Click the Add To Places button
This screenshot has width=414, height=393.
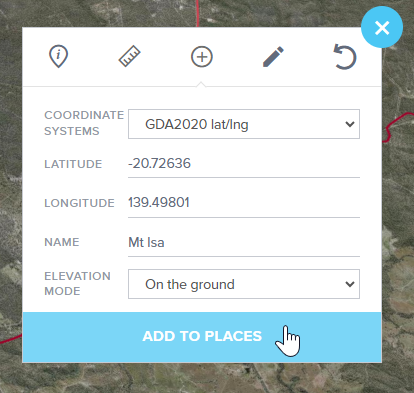pyautogui.click(x=202, y=337)
